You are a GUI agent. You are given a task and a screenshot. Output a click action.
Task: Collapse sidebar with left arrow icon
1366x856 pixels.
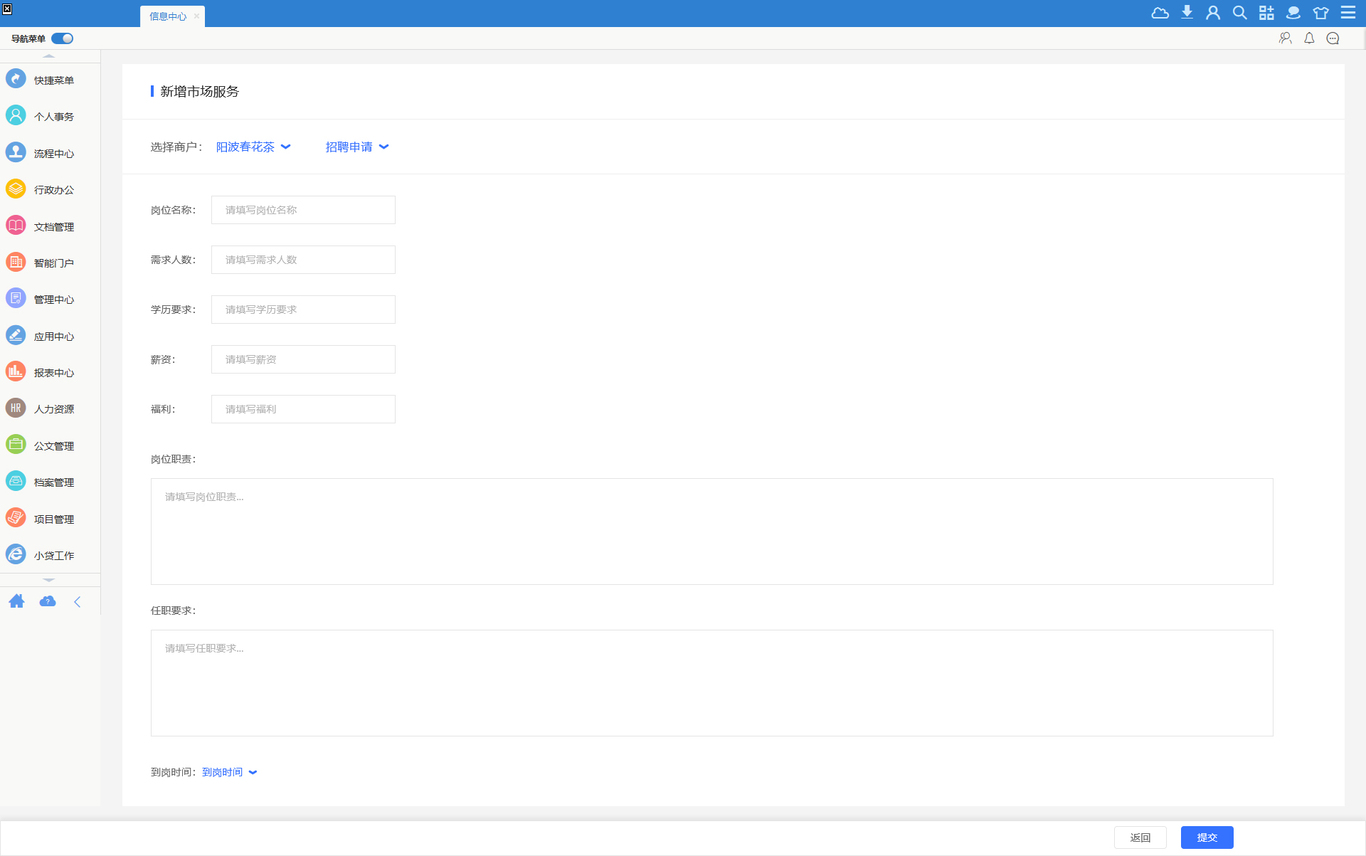(x=77, y=602)
